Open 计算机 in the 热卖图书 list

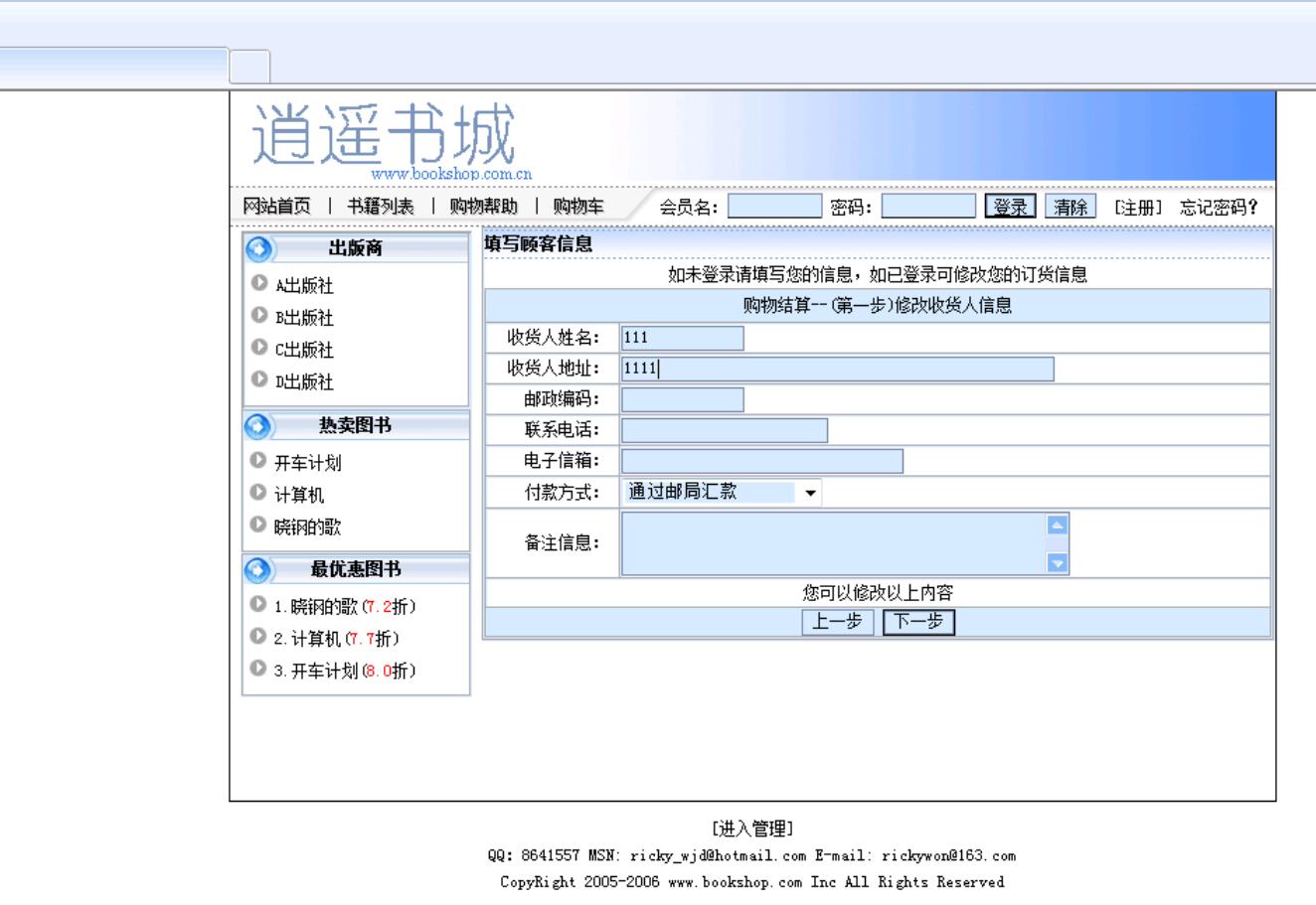pos(299,495)
